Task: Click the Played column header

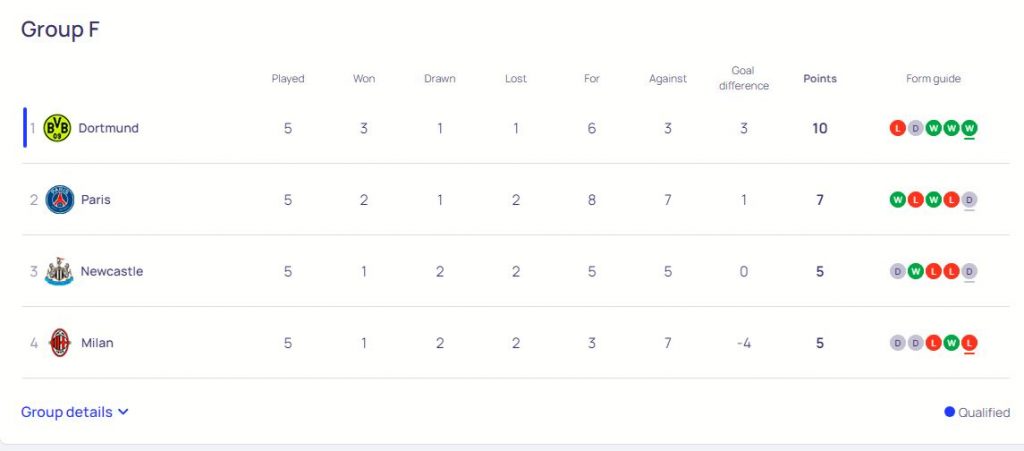Action: (x=288, y=79)
